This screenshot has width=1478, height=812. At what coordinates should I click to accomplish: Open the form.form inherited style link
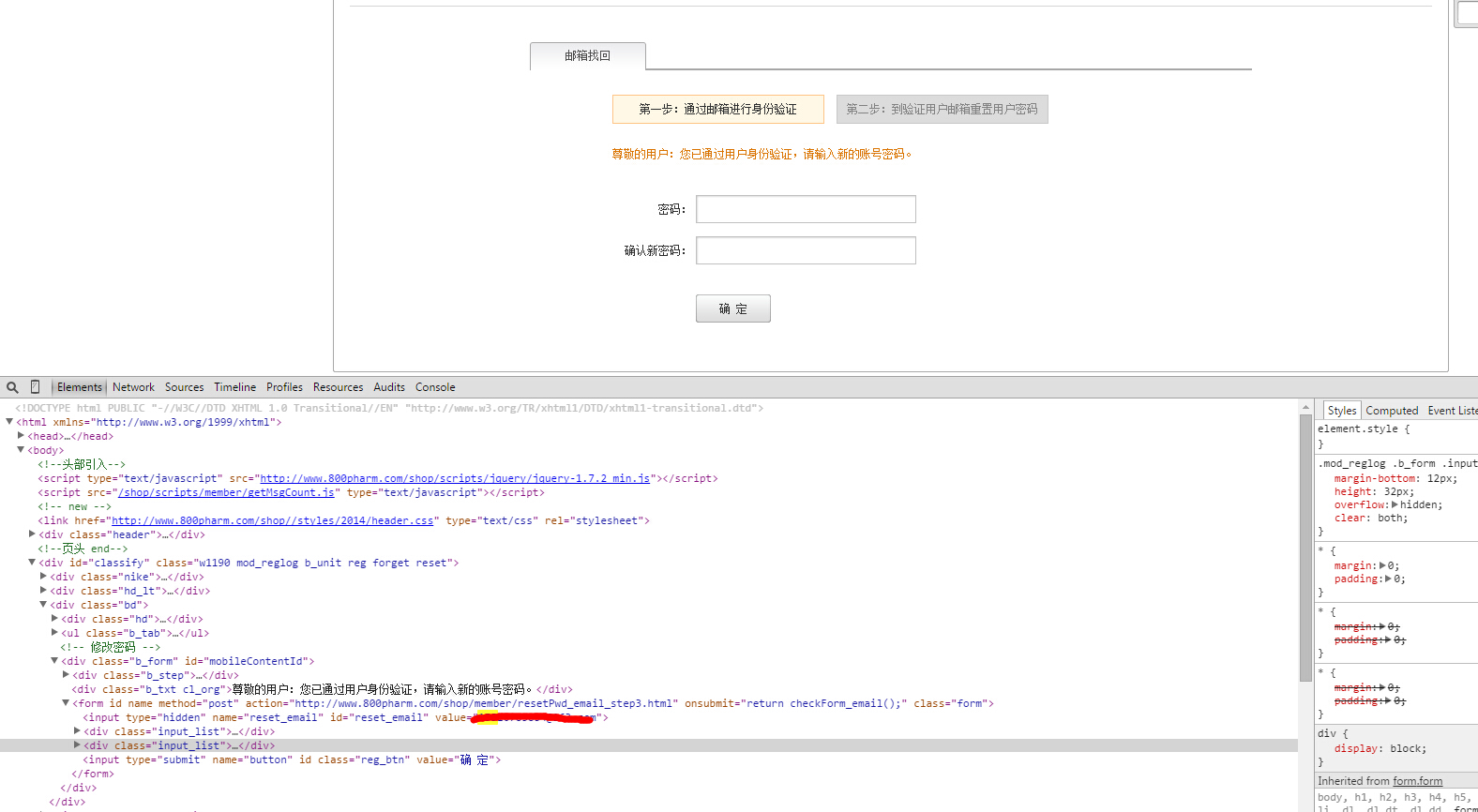[x=1418, y=781]
